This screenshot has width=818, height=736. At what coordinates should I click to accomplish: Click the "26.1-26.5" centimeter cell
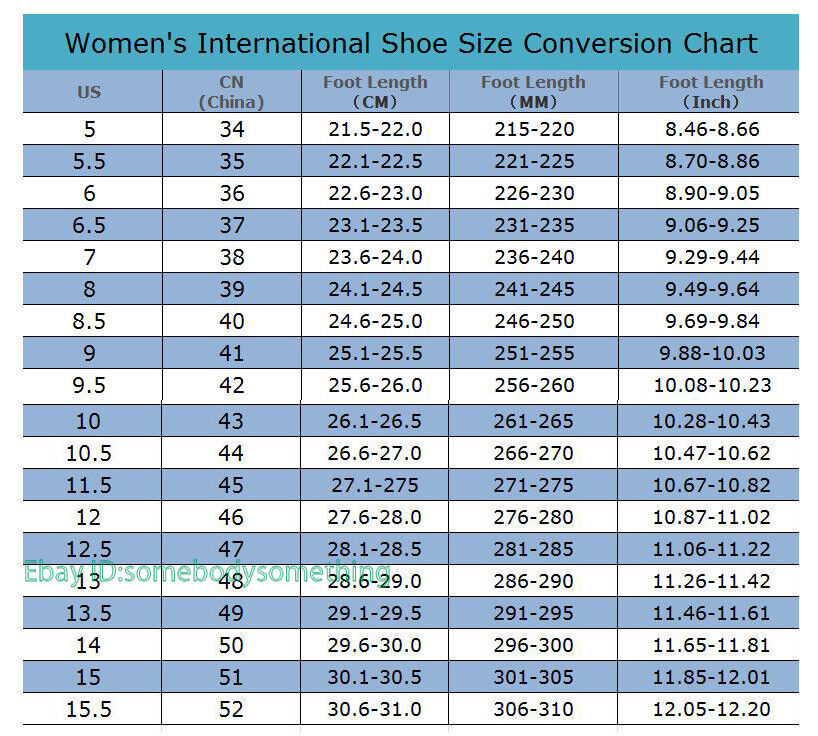coord(374,421)
